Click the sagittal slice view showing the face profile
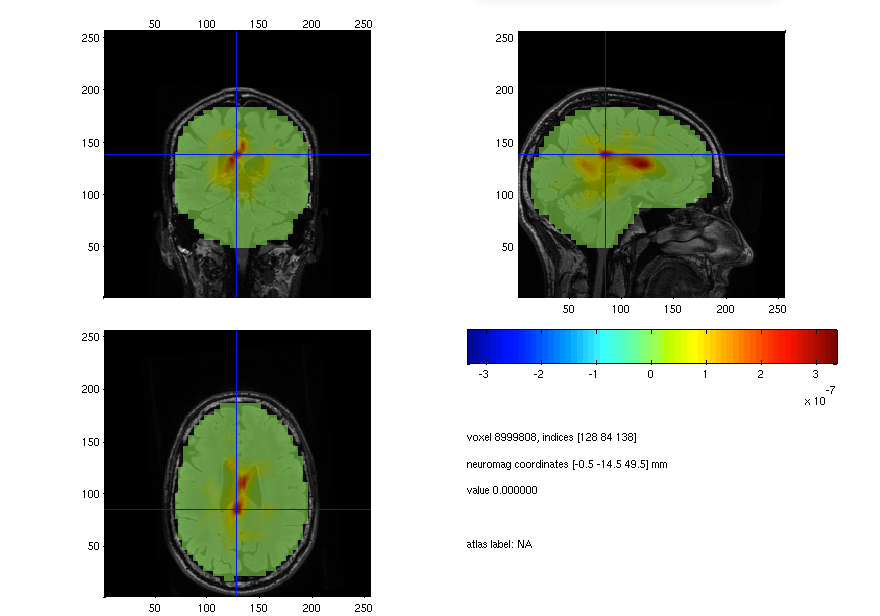Image resolution: width=880 pixels, height=616 pixels. click(x=651, y=164)
